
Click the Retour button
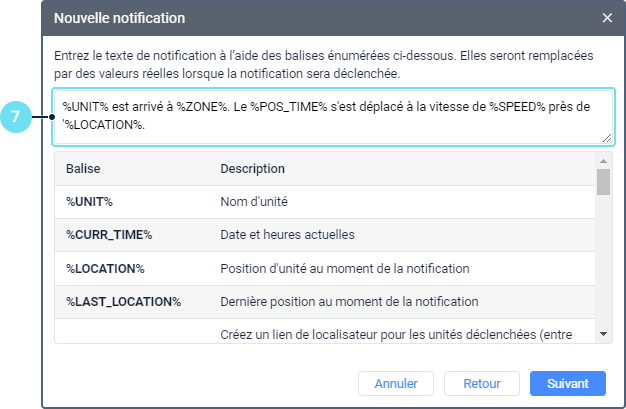pos(481,383)
